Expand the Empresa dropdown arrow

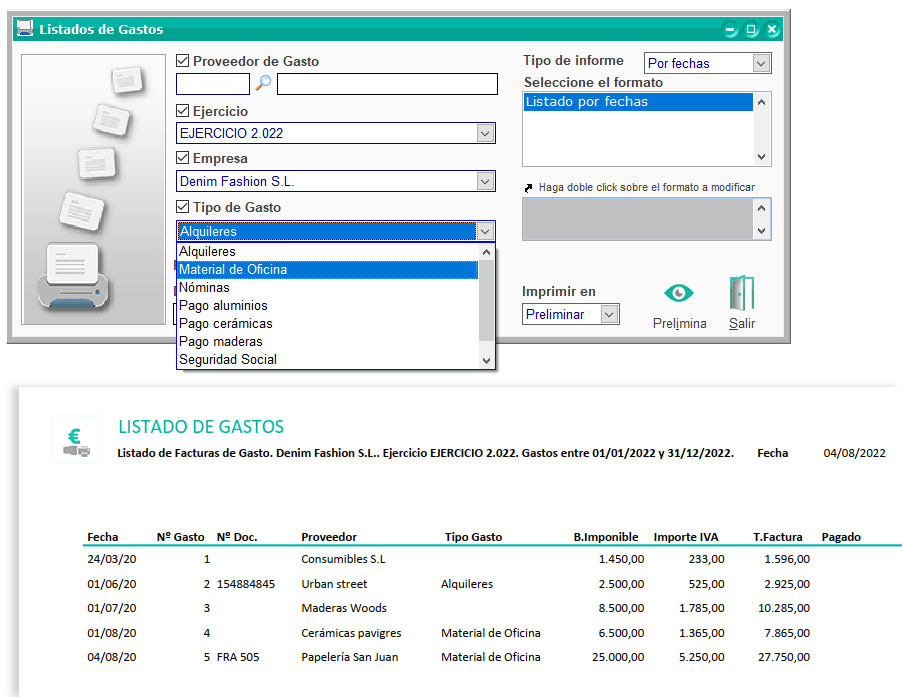485,182
